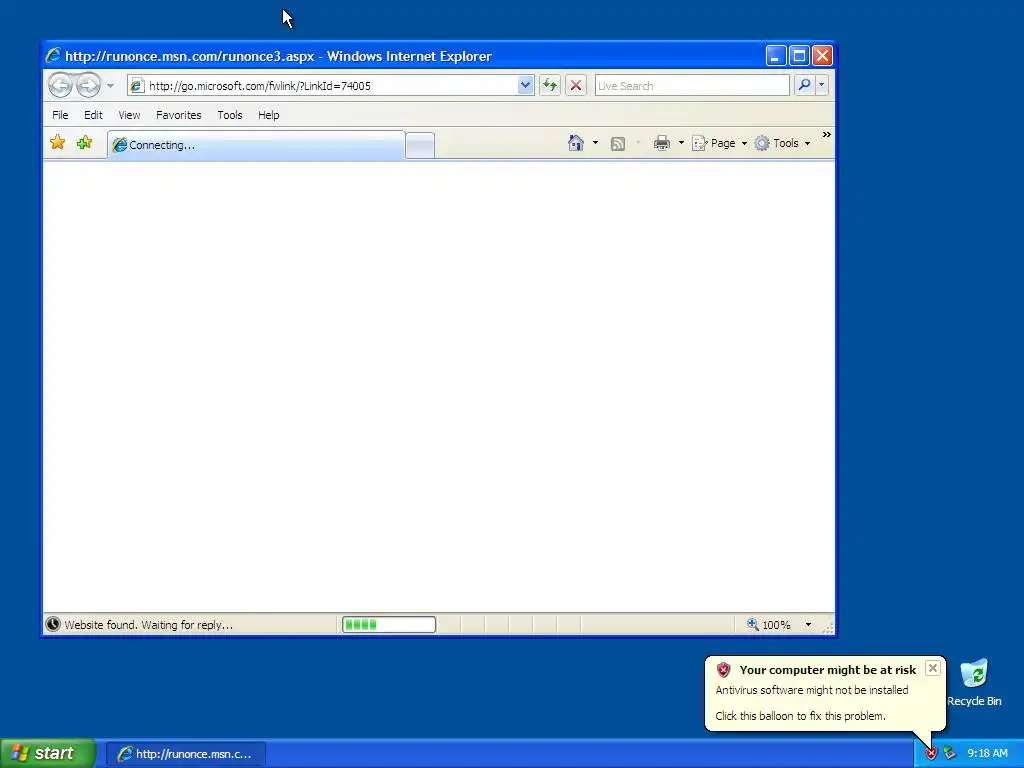Click the Forward navigation arrow button

[88, 85]
